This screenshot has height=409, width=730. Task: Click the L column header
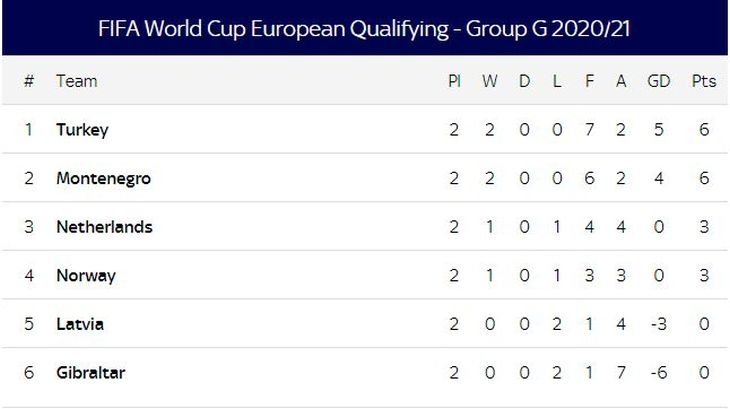pos(557,81)
